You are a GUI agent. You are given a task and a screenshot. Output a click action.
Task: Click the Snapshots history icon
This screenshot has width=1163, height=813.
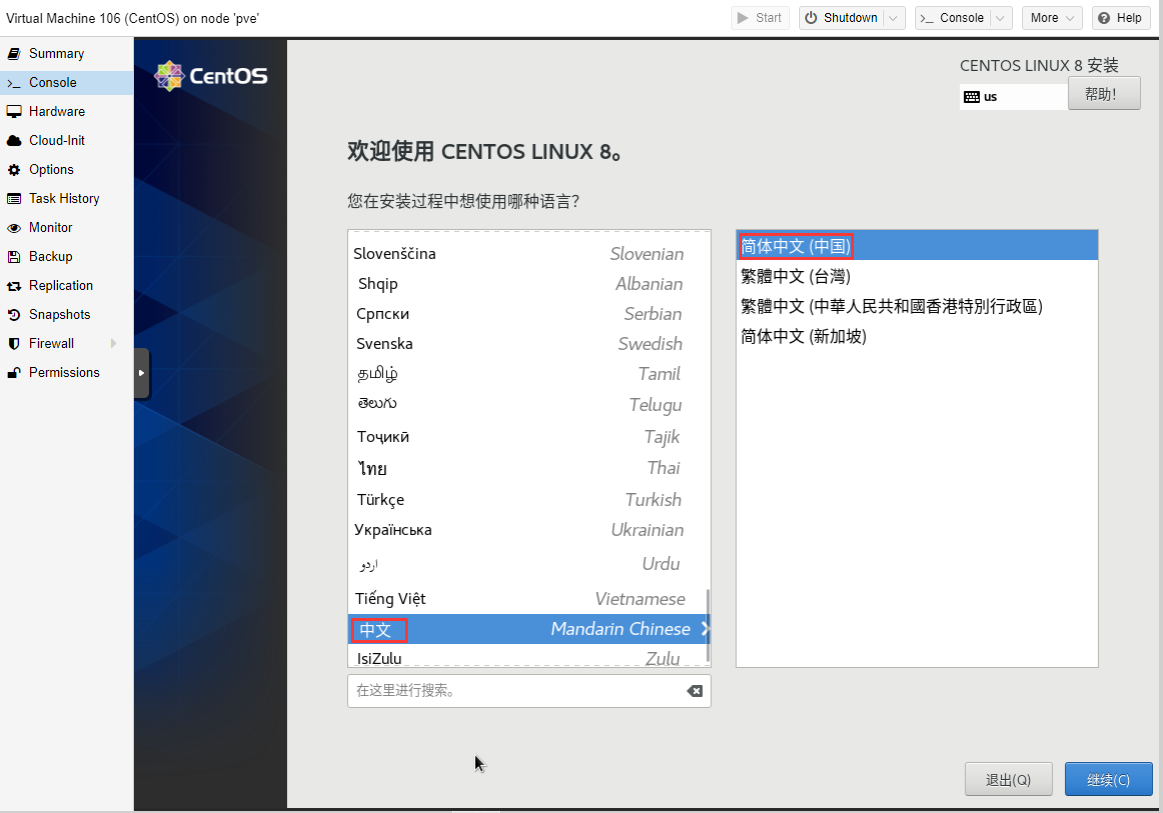(14, 315)
